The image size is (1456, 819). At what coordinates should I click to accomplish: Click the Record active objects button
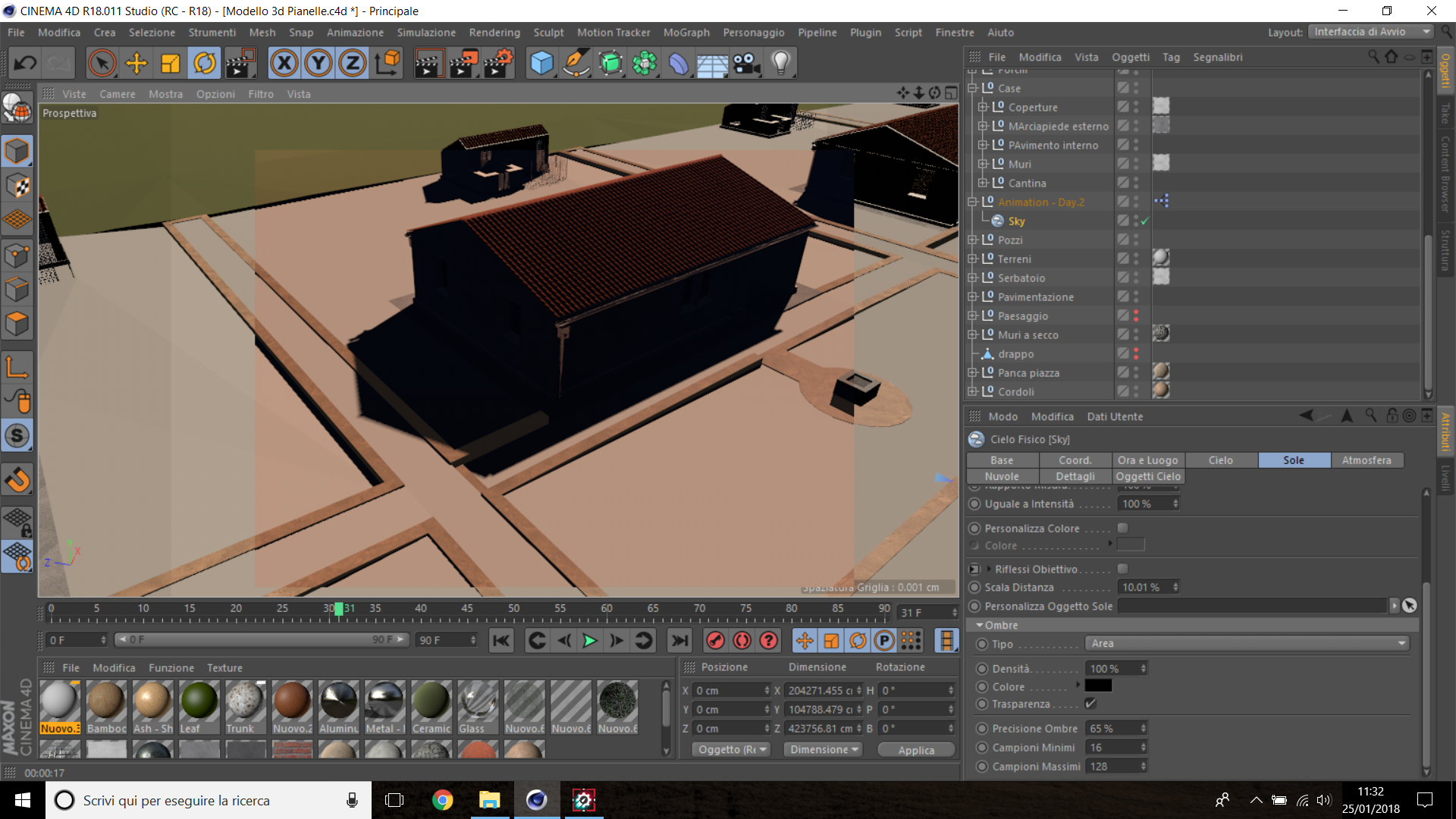click(714, 641)
